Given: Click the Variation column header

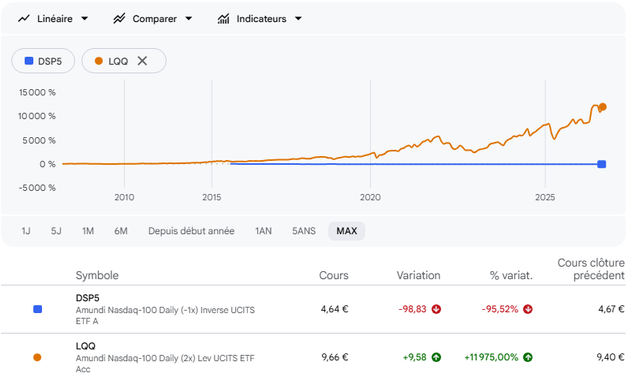Looking at the screenshot, I should coord(418,275).
